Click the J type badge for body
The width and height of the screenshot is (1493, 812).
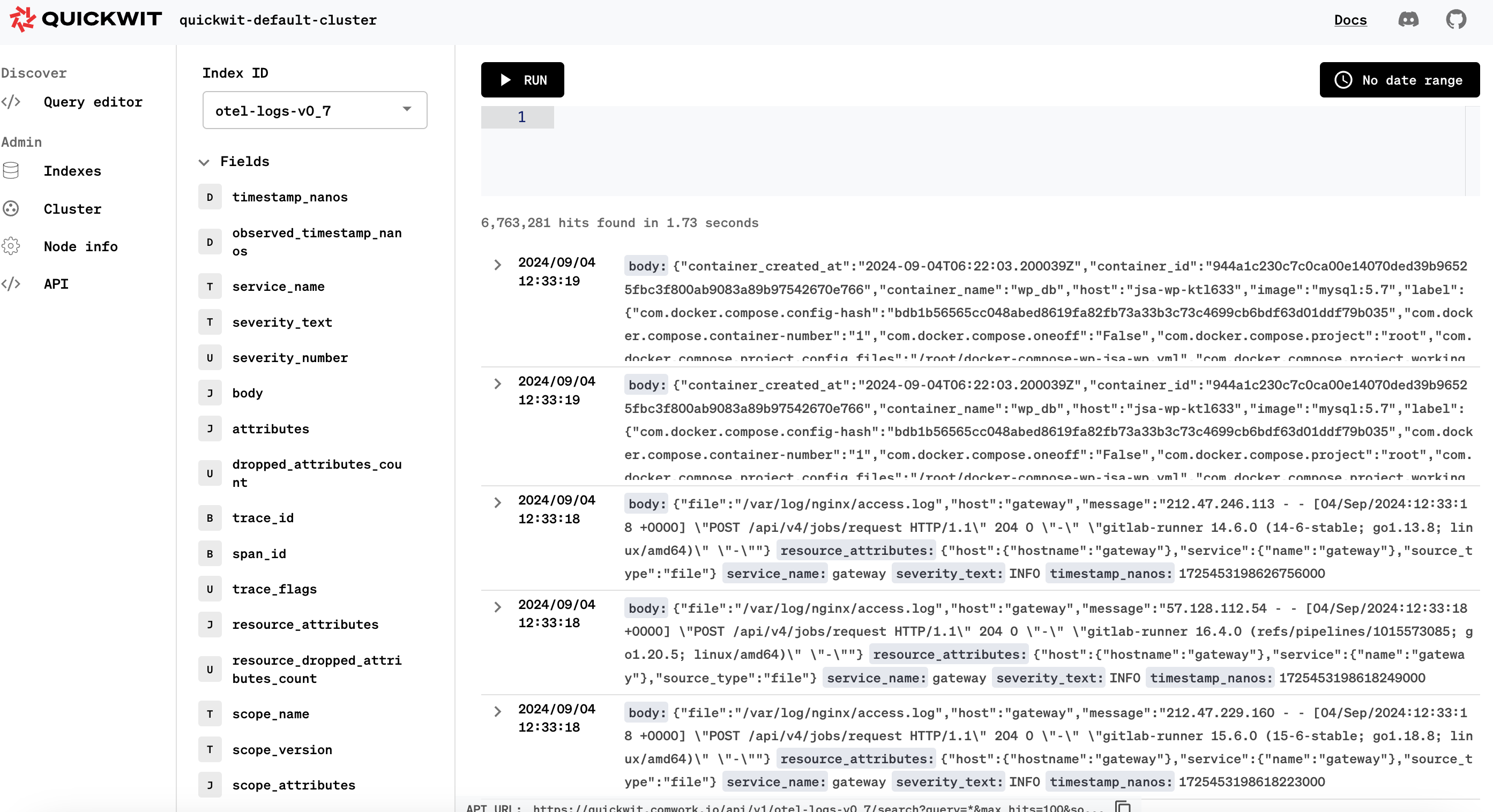point(210,393)
